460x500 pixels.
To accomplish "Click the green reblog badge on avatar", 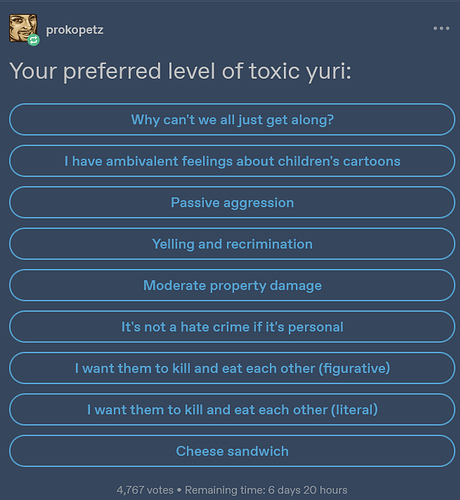I will point(33,40).
